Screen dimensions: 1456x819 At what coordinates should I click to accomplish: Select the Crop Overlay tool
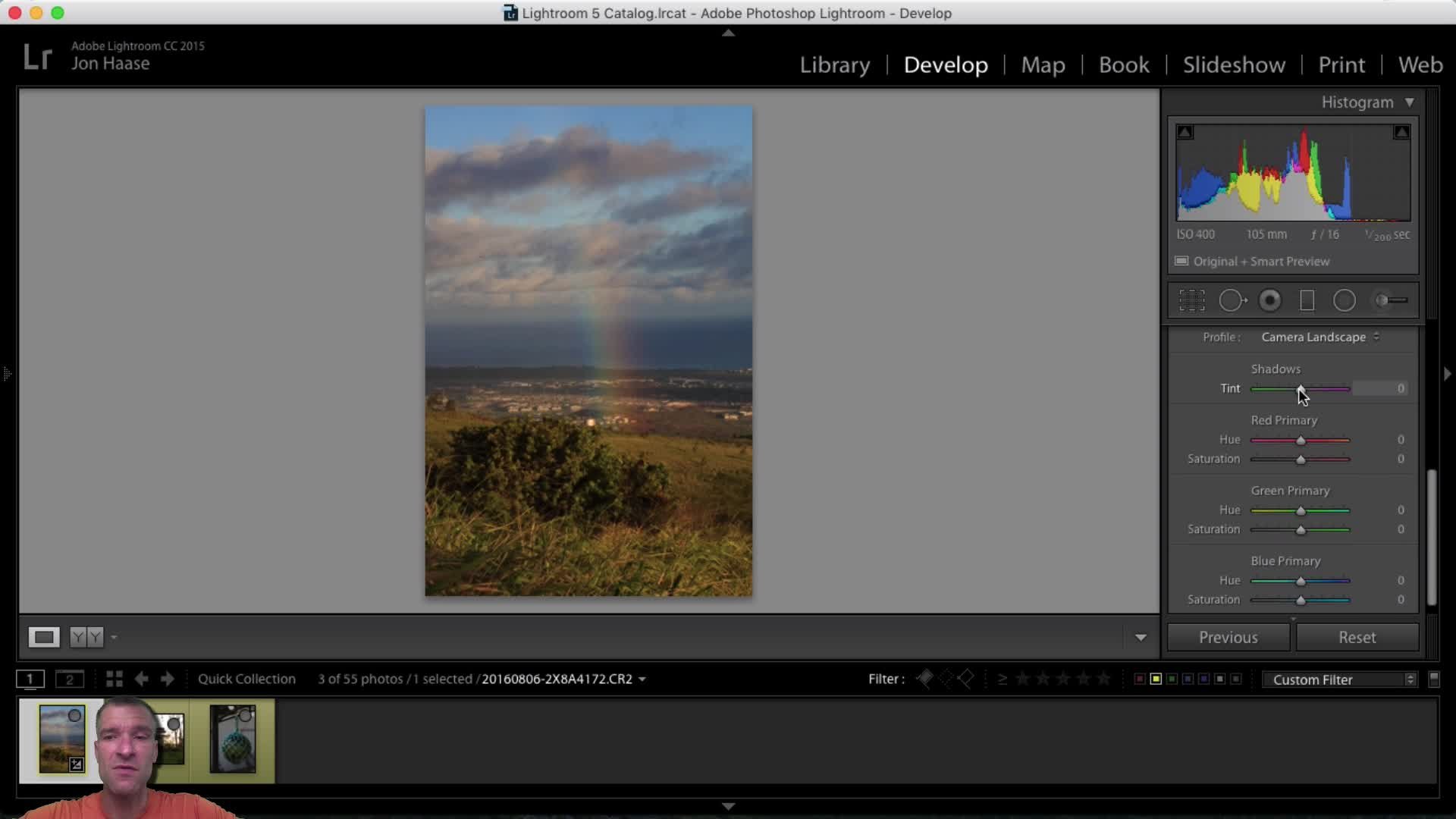pyautogui.click(x=1191, y=301)
